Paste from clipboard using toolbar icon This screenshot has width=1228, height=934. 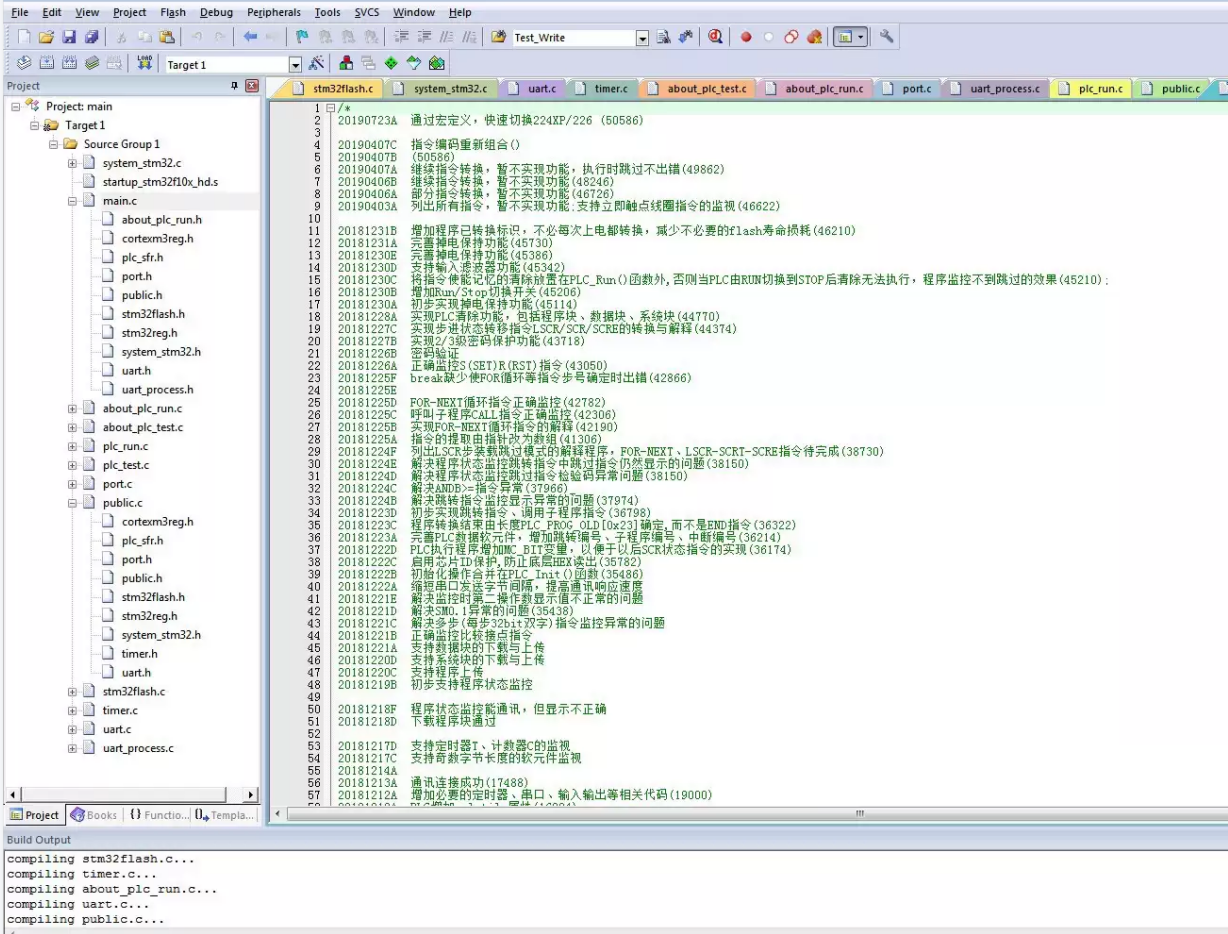(x=166, y=37)
